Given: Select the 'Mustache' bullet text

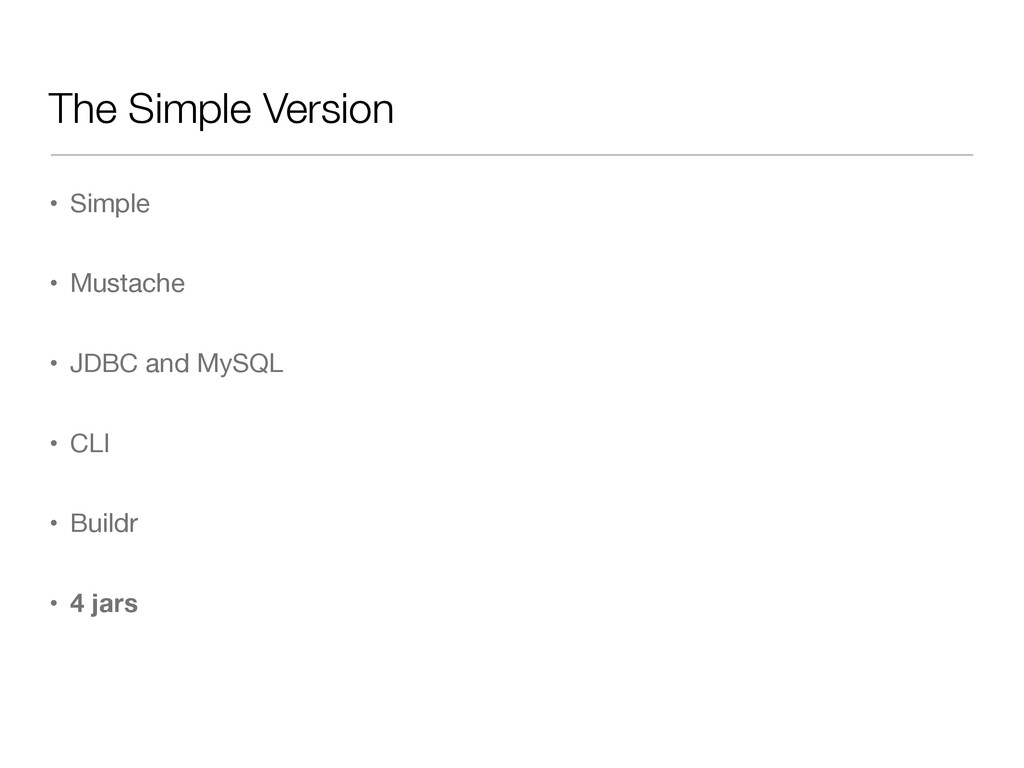Looking at the screenshot, I should 127,283.
